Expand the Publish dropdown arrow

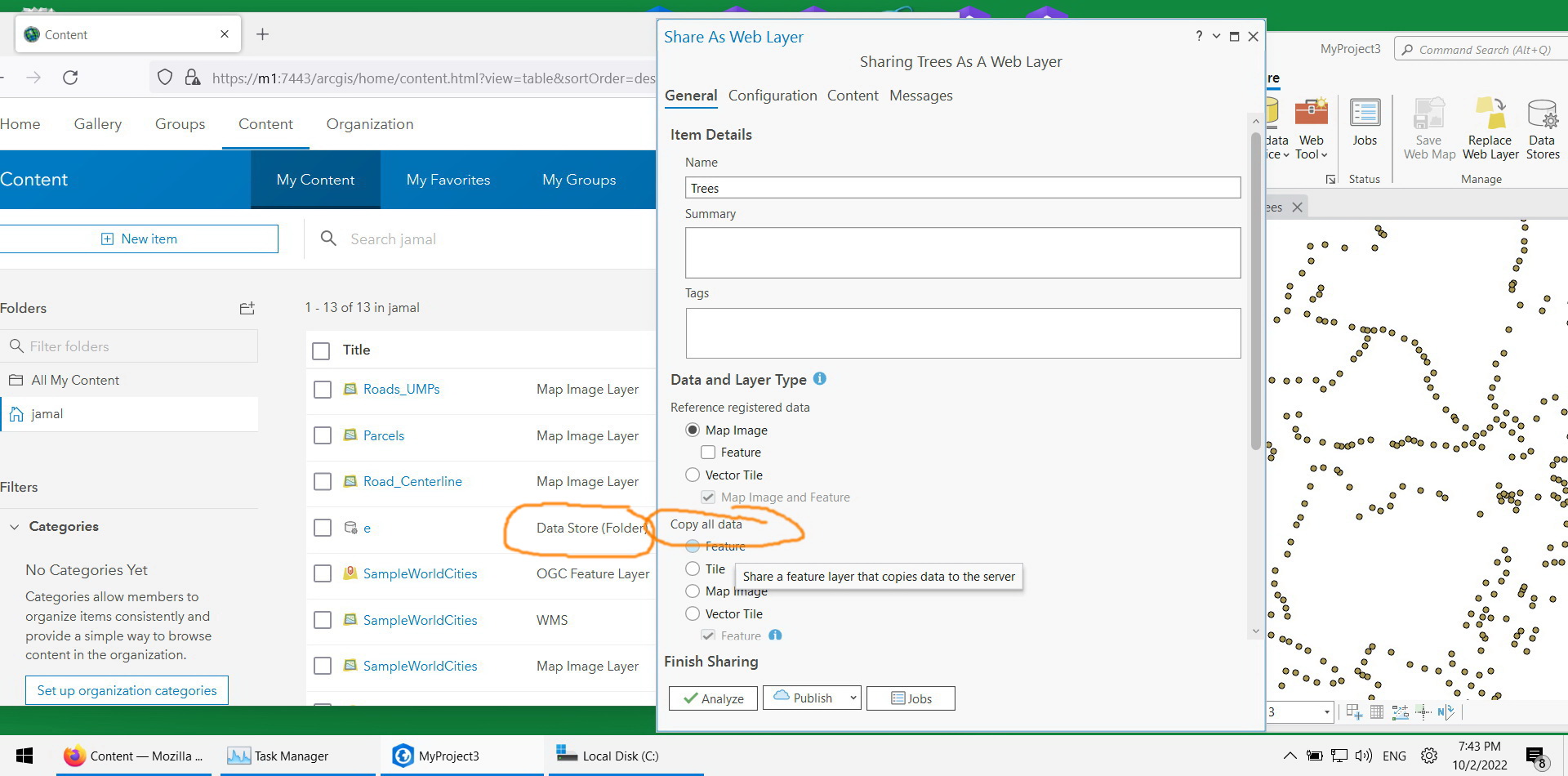853,698
